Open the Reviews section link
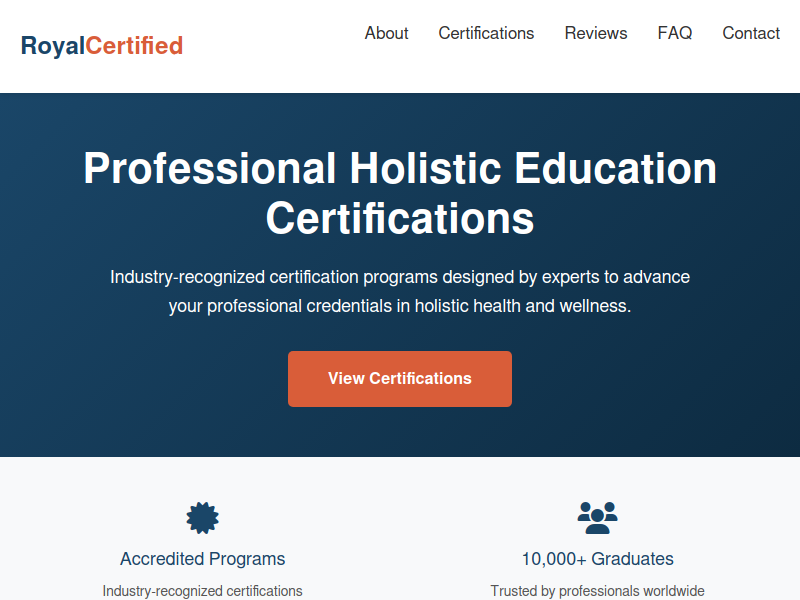 point(595,33)
